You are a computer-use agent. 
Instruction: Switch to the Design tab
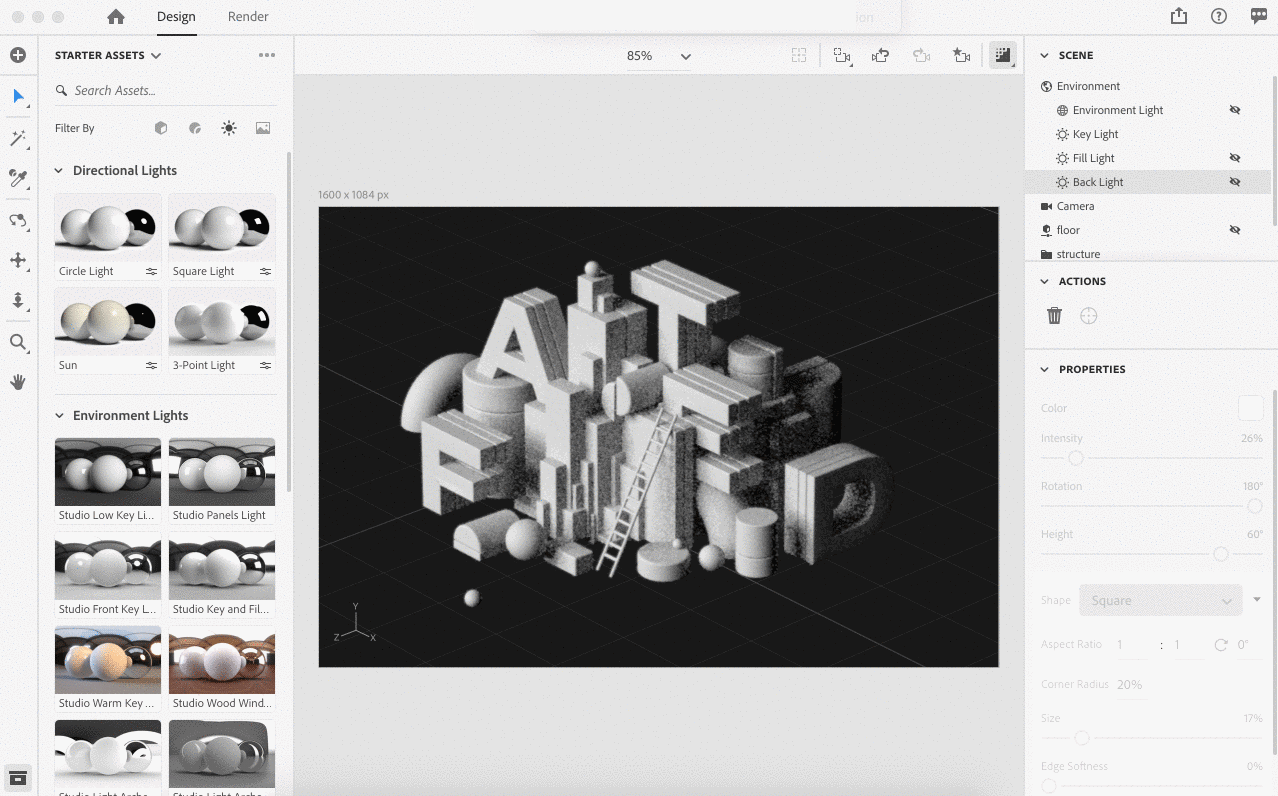point(176,16)
